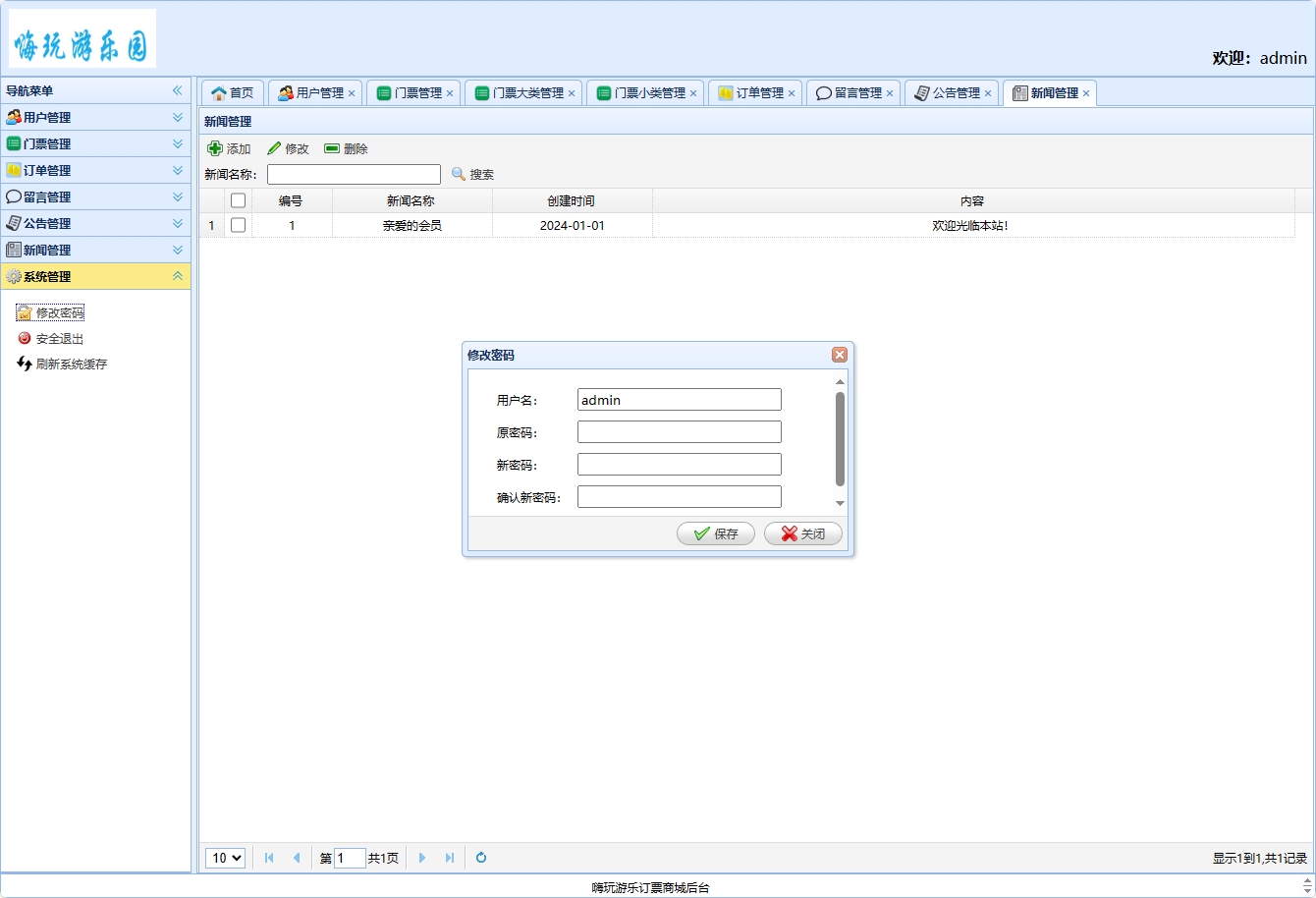Image resolution: width=1316 pixels, height=898 pixels.
Task: Click the magnifier search icon beside 新闻名称
Action: (458, 174)
